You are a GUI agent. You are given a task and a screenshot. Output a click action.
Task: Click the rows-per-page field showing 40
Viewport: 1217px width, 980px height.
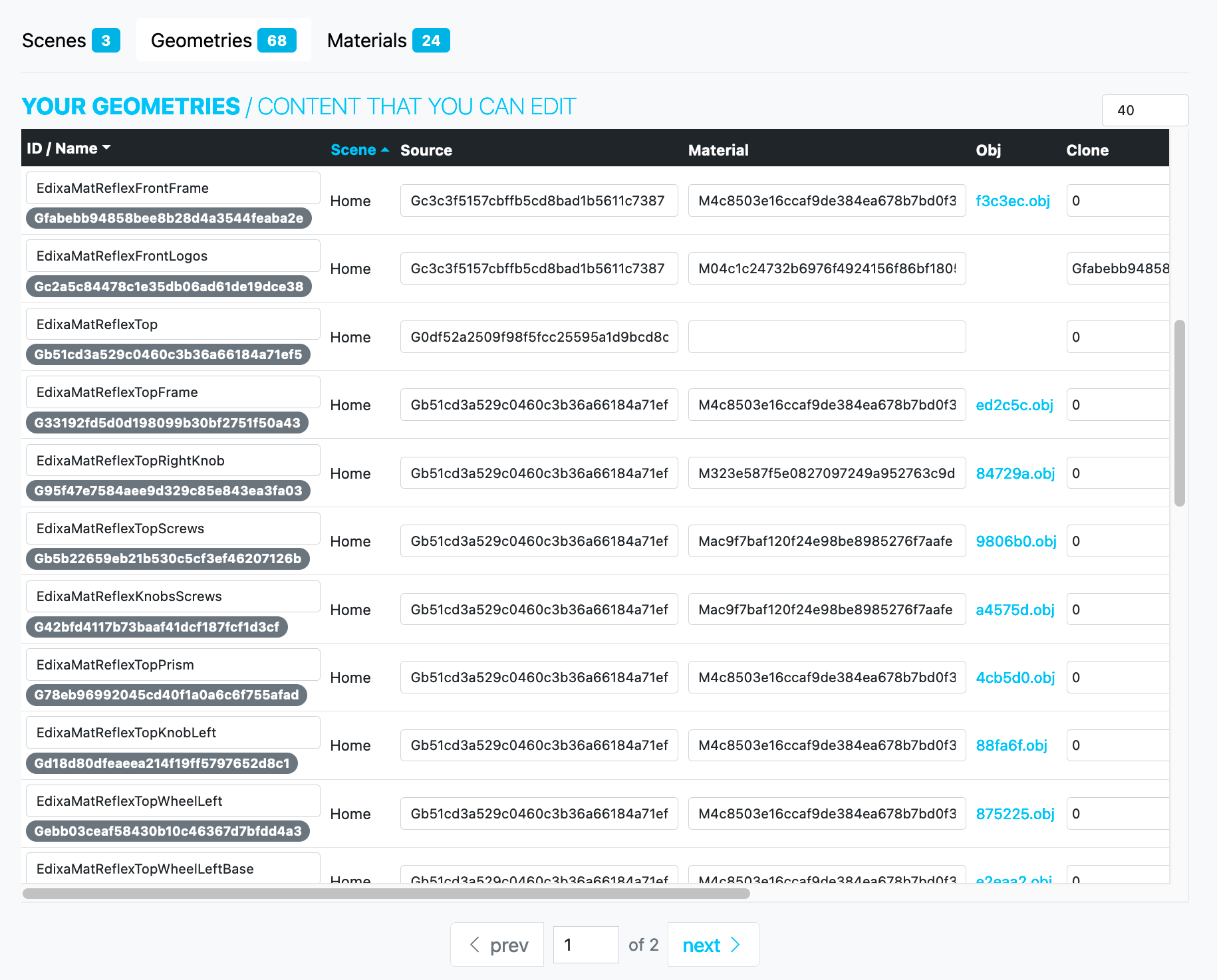coord(1144,110)
